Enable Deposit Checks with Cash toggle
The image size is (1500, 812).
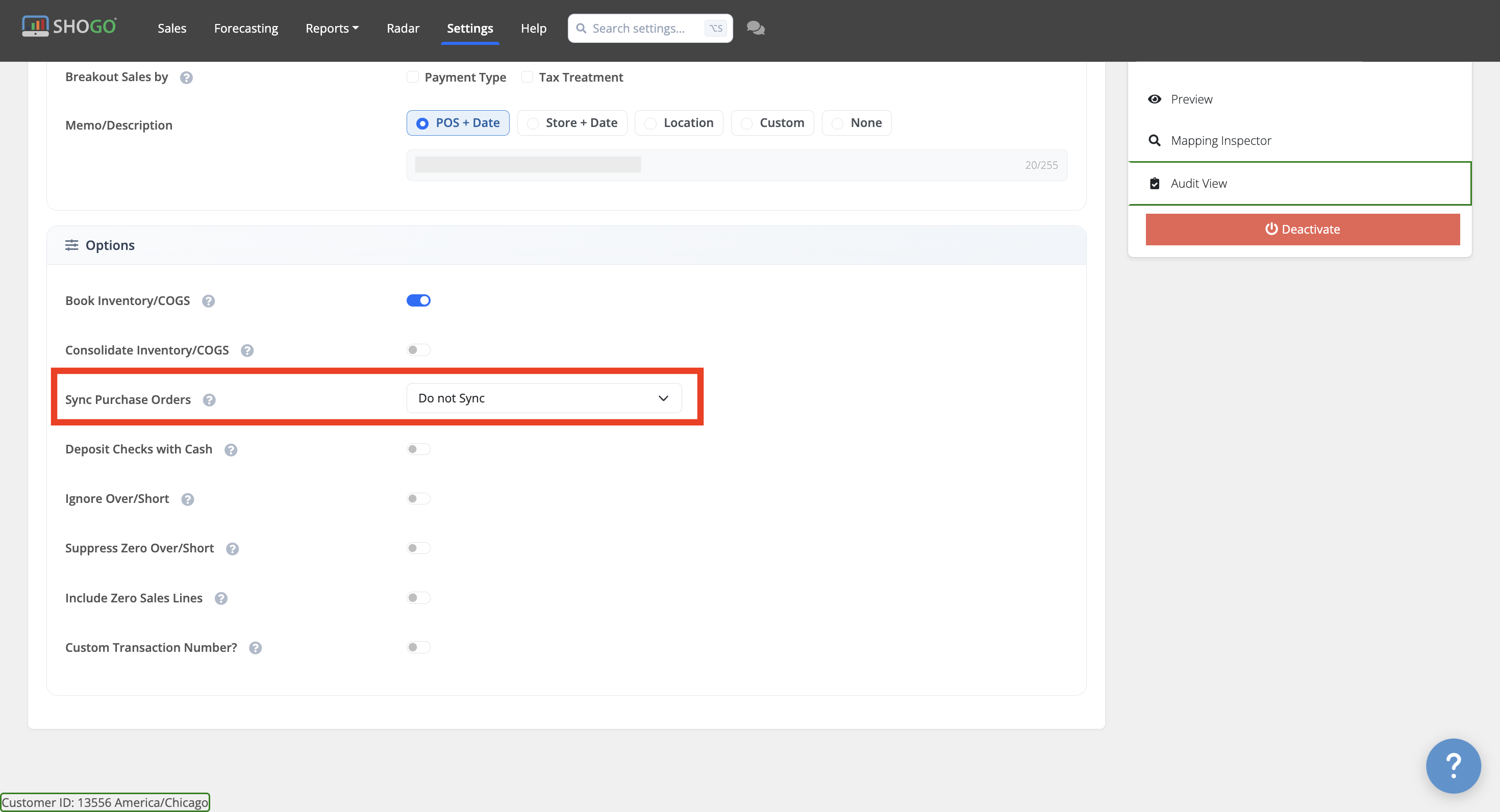pyautogui.click(x=418, y=449)
